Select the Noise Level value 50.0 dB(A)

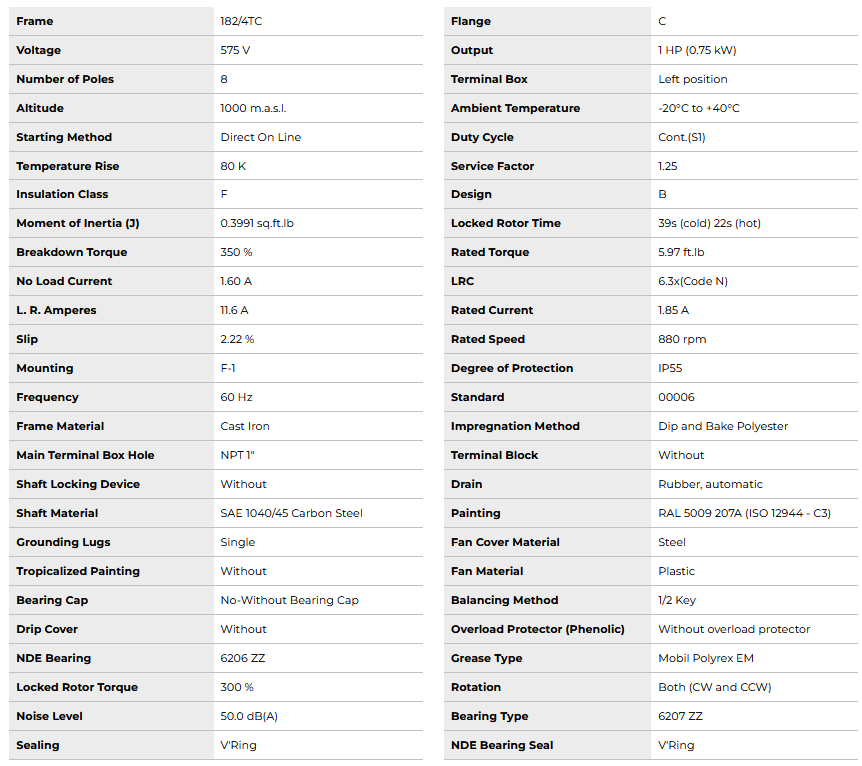pyautogui.click(x=248, y=716)
